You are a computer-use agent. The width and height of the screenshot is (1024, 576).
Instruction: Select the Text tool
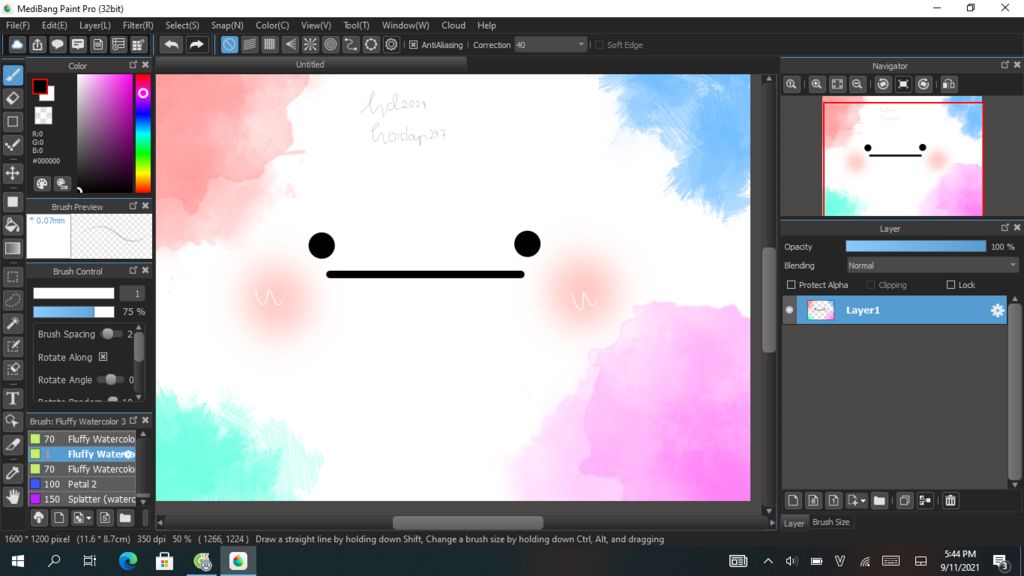pyautogui.click(x=13, y=398)
